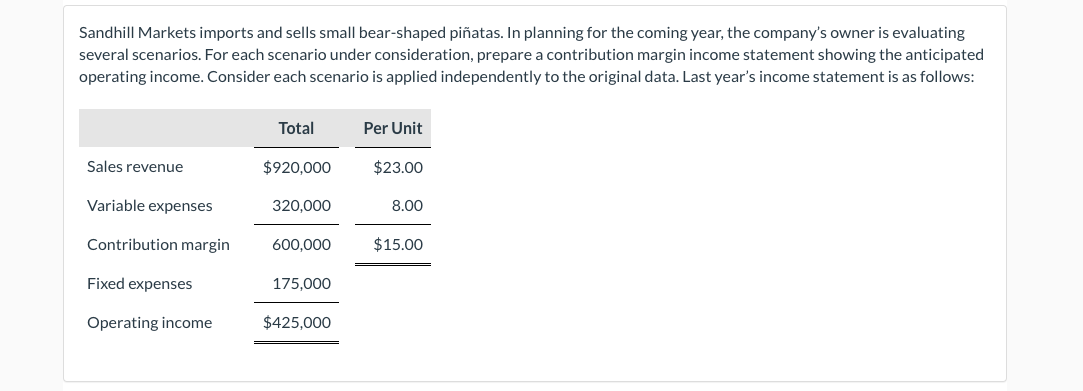The image size is (1083, 391).
Task: Click the 320,000 variable expenses total
Action: pyautogui.click(x=301, y=206)
